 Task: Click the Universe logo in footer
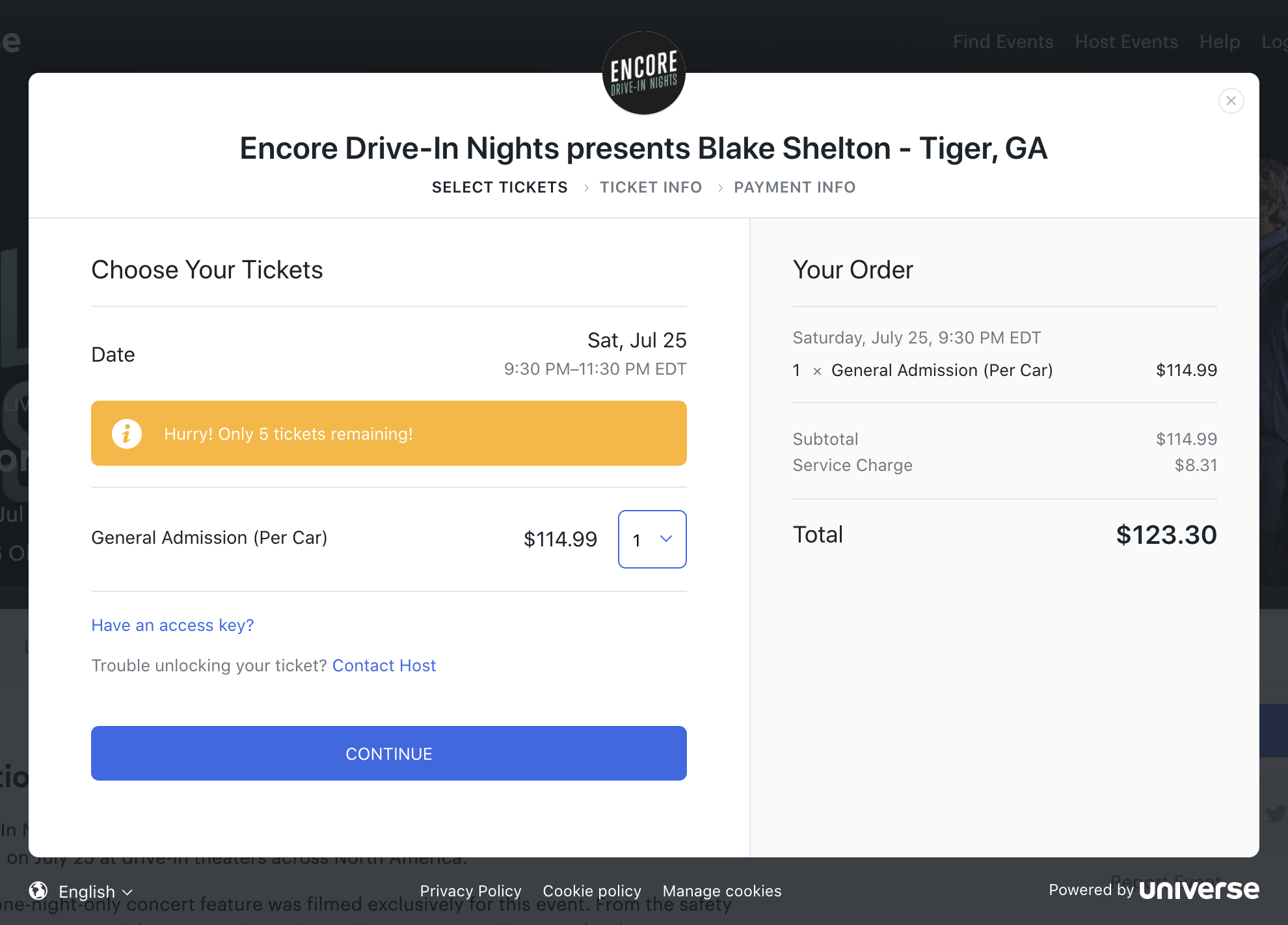[x=1199, y=890]
